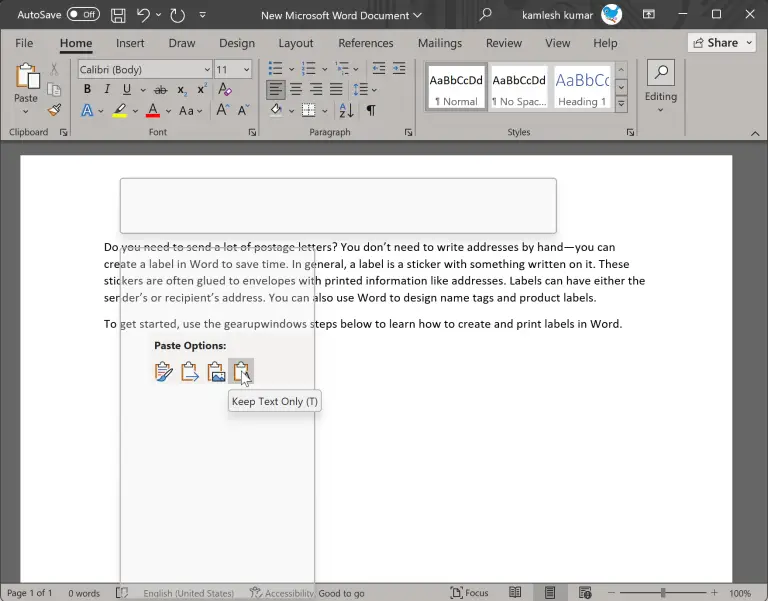The height and width of the screenshot is (601, 768).
Task: Open the font name dropdown
Action: point(207,70)
